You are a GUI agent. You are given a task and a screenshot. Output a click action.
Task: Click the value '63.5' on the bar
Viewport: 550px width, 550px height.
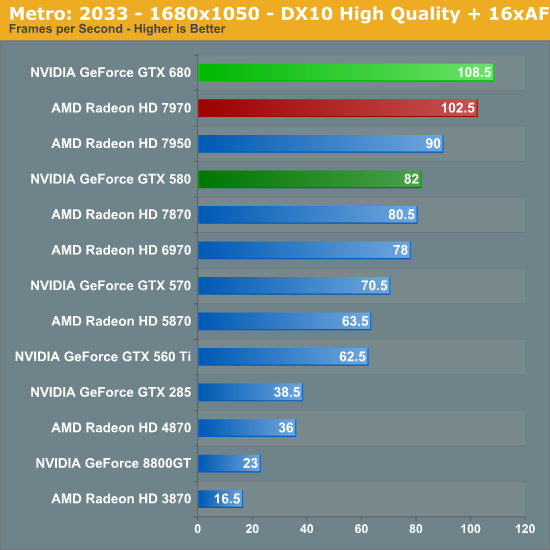[x=355, y=321]
